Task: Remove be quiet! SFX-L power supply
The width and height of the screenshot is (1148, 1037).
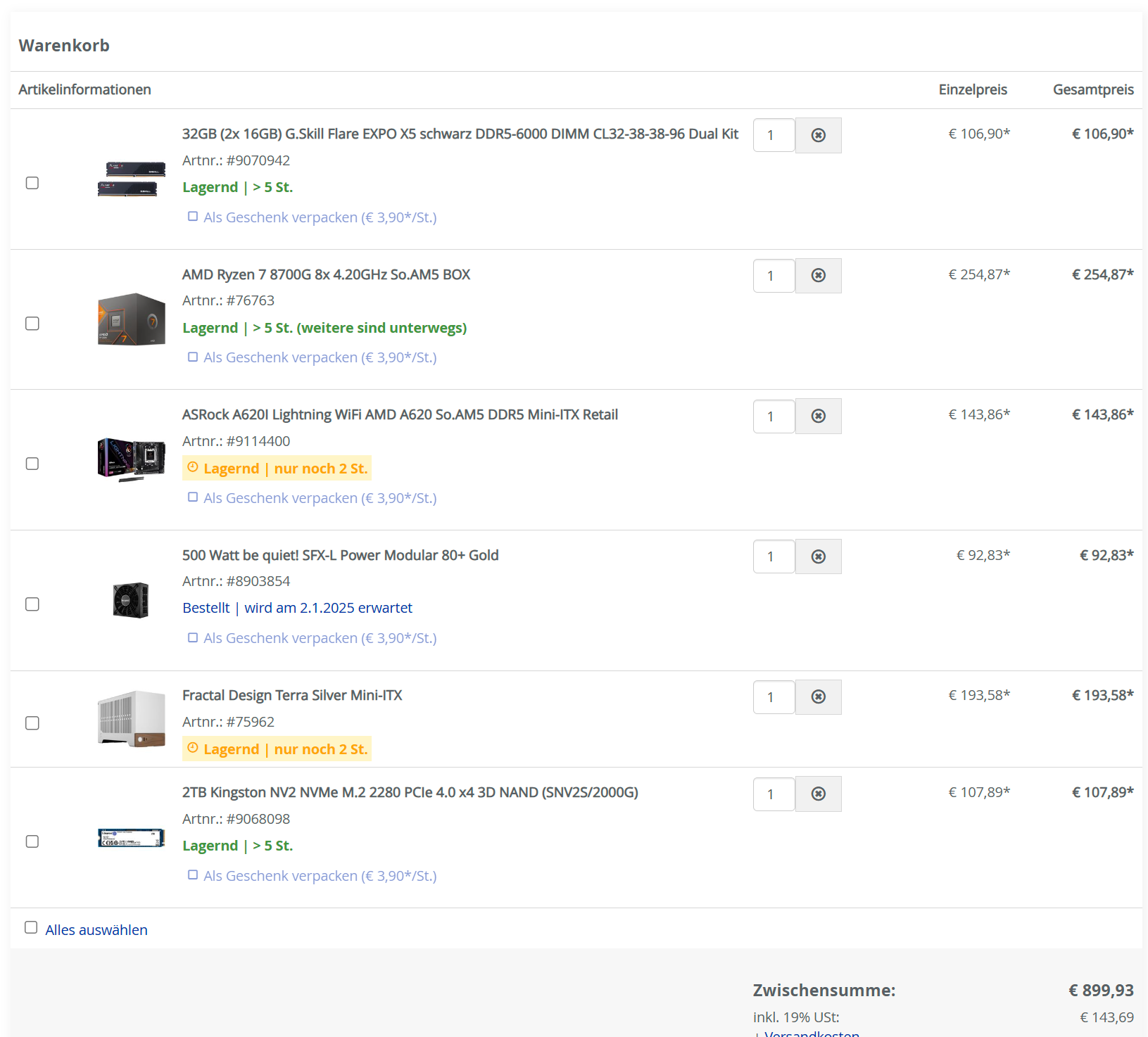Action: (x=818, y=556)
